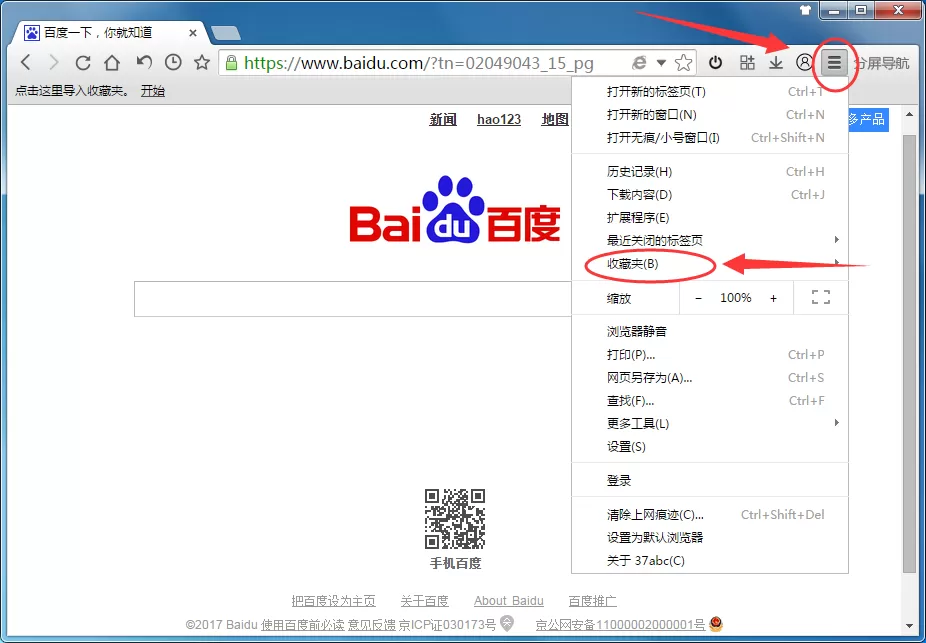Open the About Baidu link
This screenshot has height=643, width=926.
[508, 601]
